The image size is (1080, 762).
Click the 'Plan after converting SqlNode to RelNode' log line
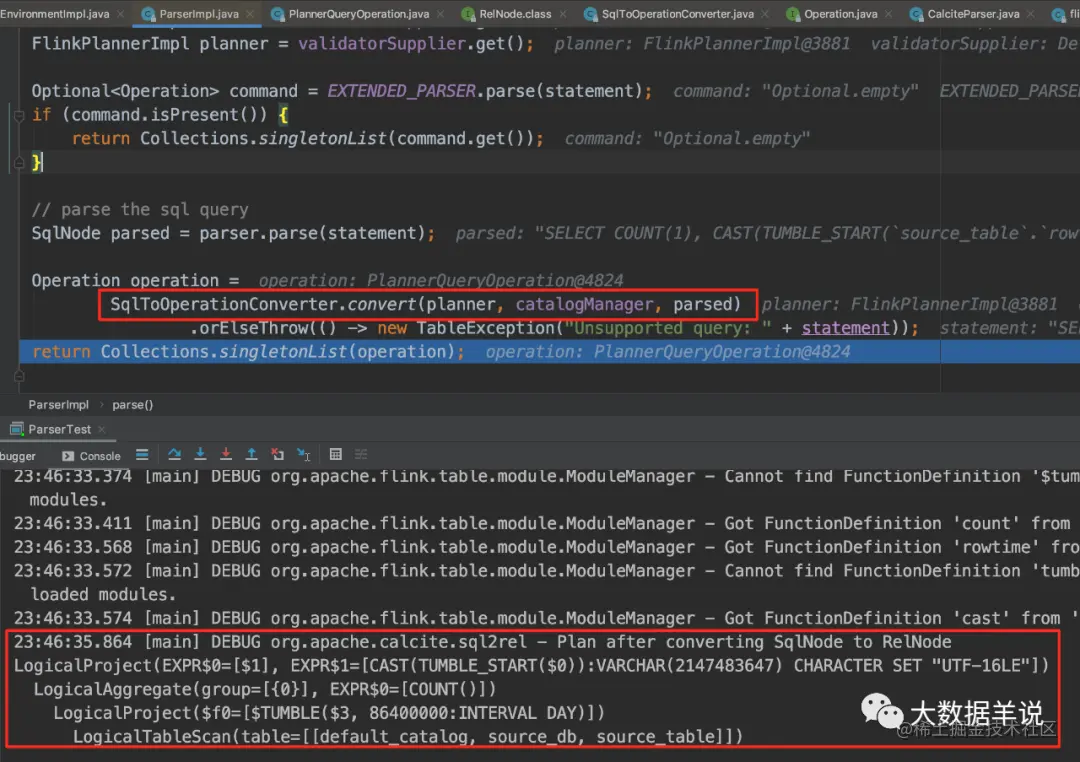coord(482,642)
